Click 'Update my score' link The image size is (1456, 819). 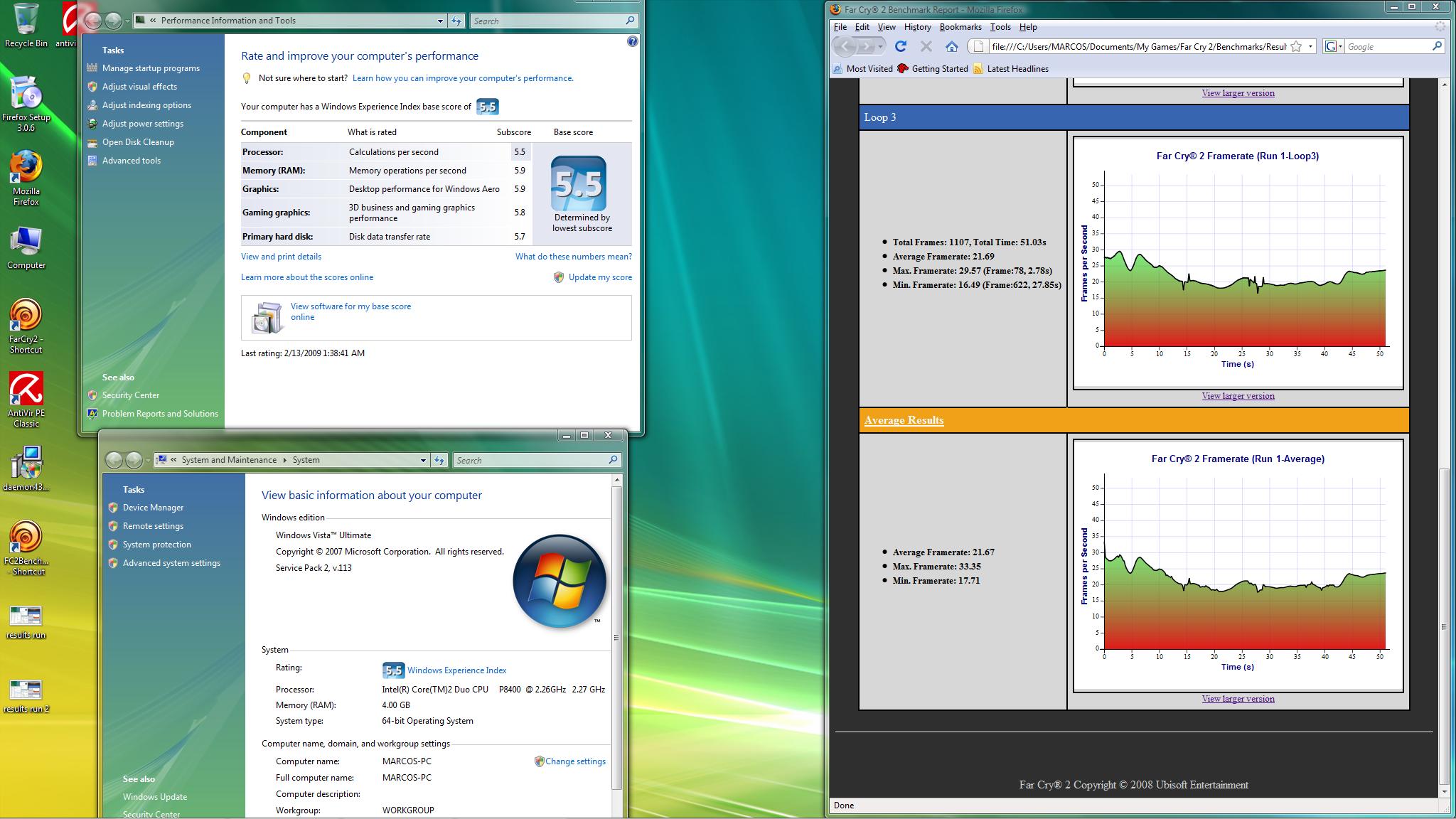[x=600, y=277]
